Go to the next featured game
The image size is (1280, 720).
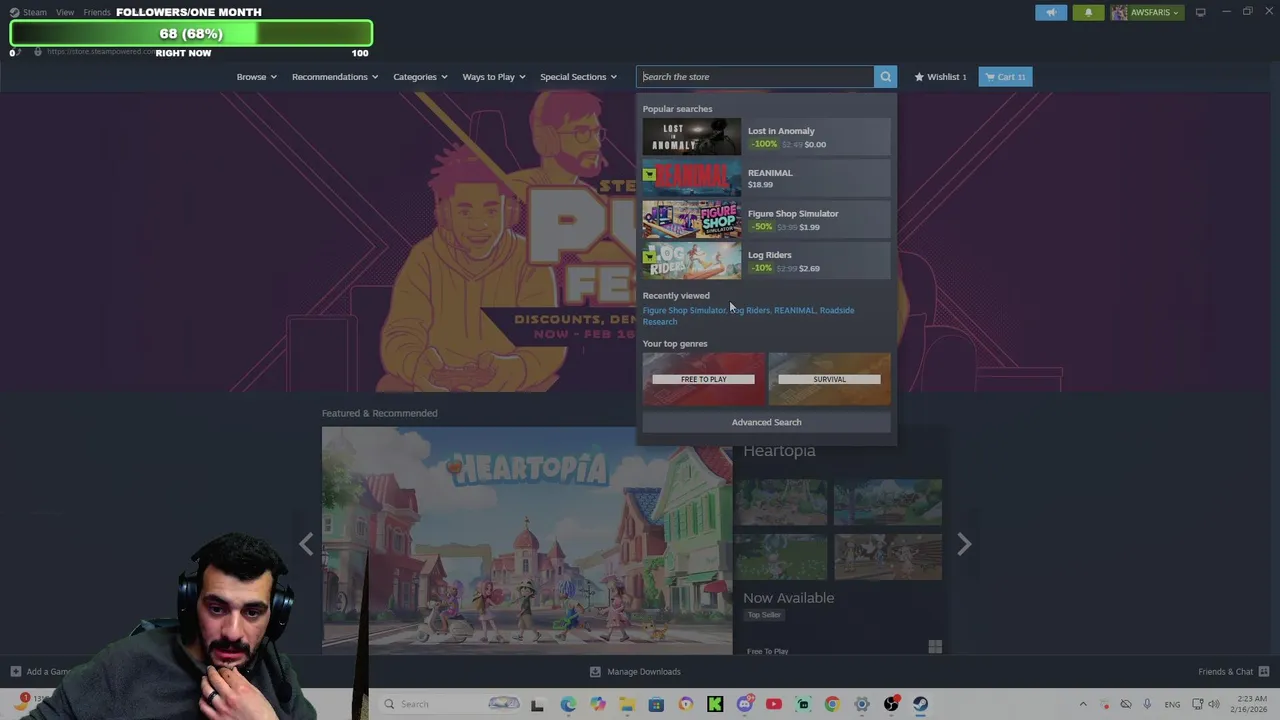click(x=963, y=544)
